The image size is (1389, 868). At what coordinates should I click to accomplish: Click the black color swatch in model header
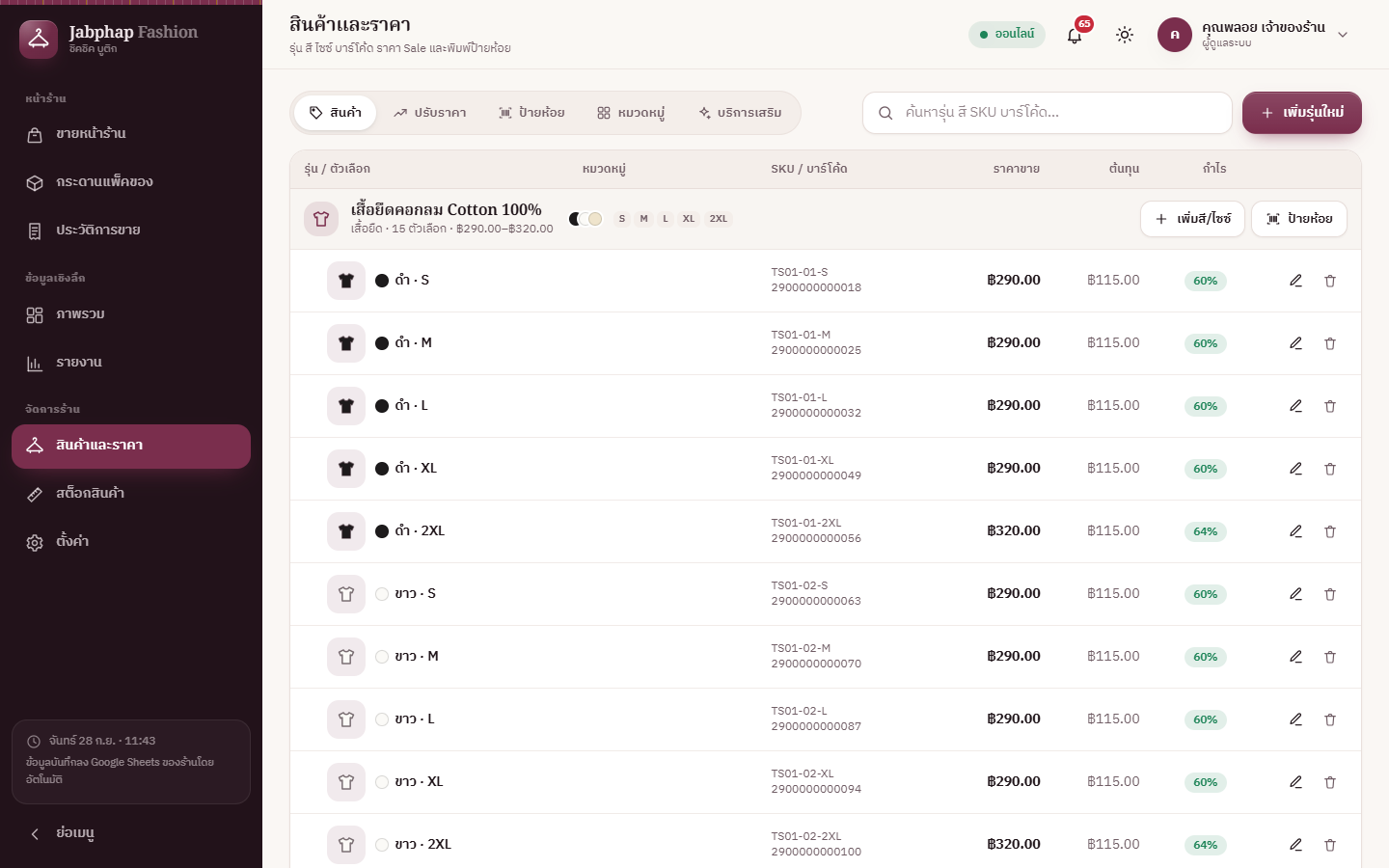[575, 219]
